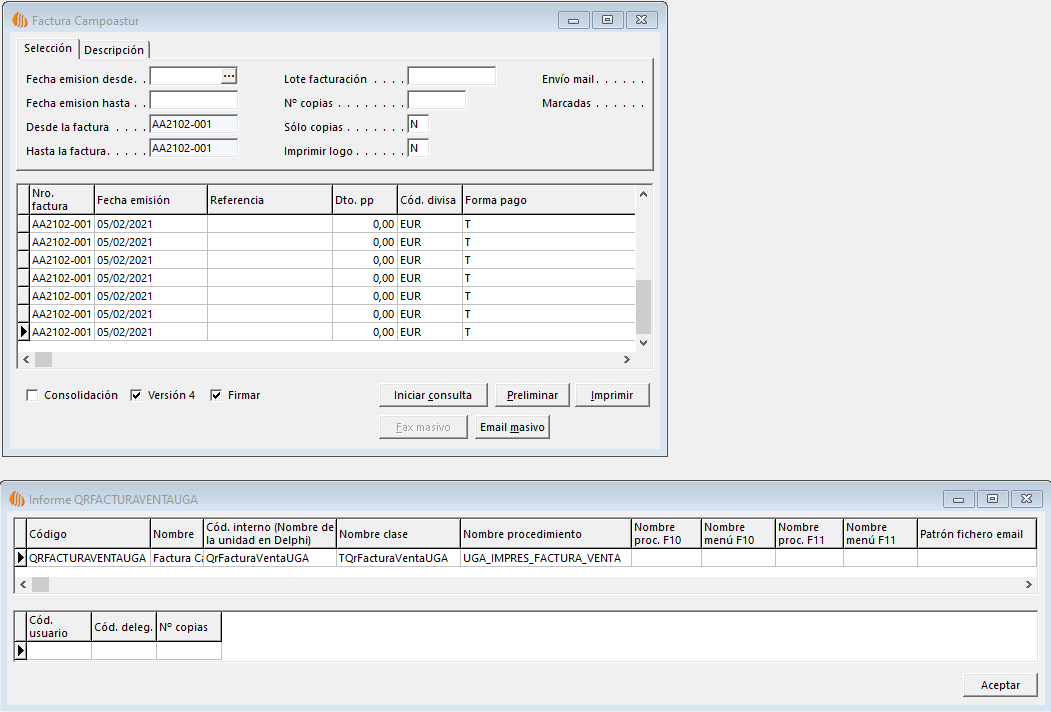Uncheck the Versión 4 checkbox

[137, 395]
